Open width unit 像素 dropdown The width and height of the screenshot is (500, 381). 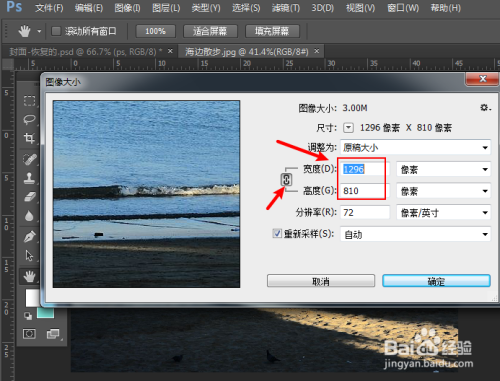tap(443, 169)
